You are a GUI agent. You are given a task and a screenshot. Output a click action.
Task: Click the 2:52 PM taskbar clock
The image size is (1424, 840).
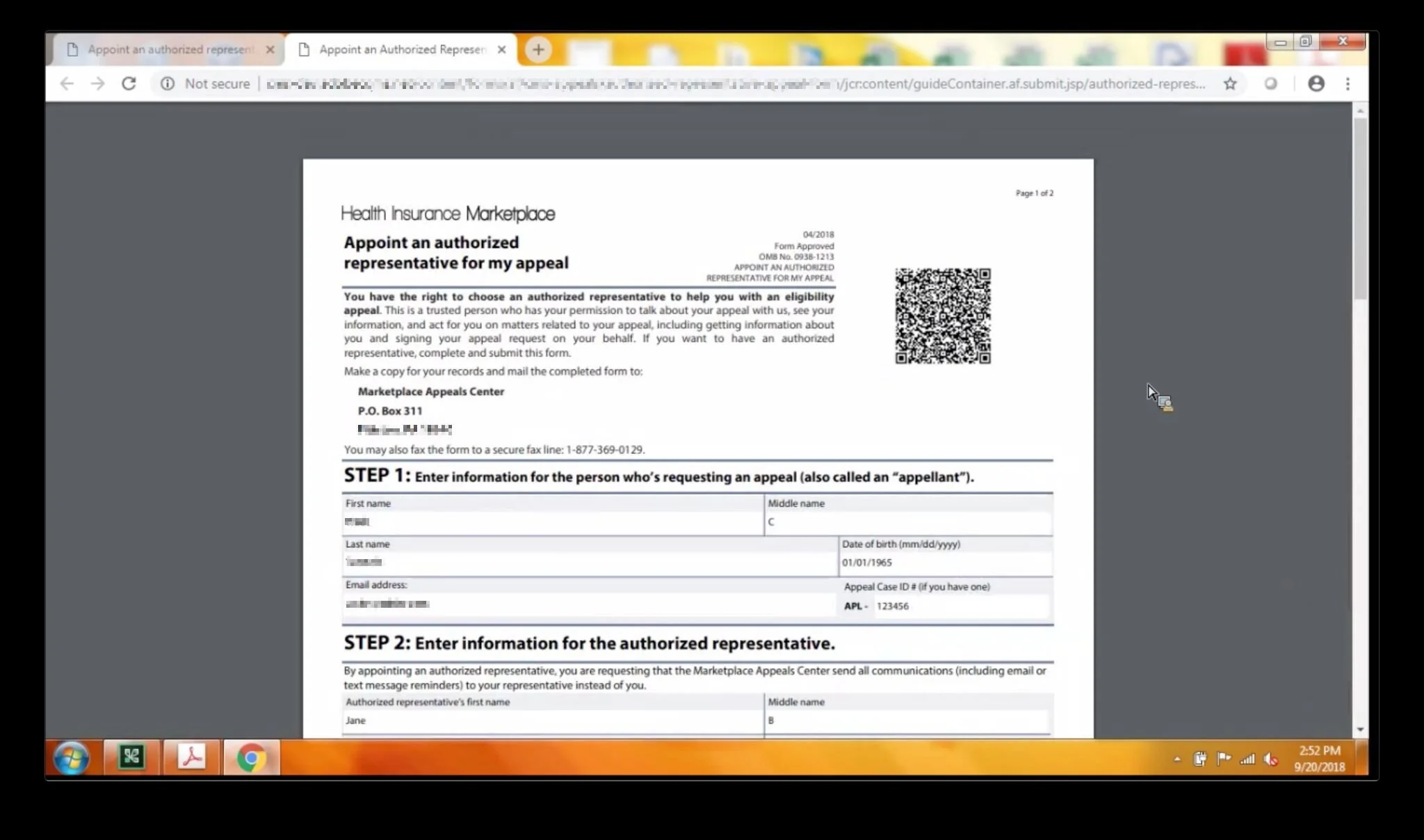pos(1319,759)
